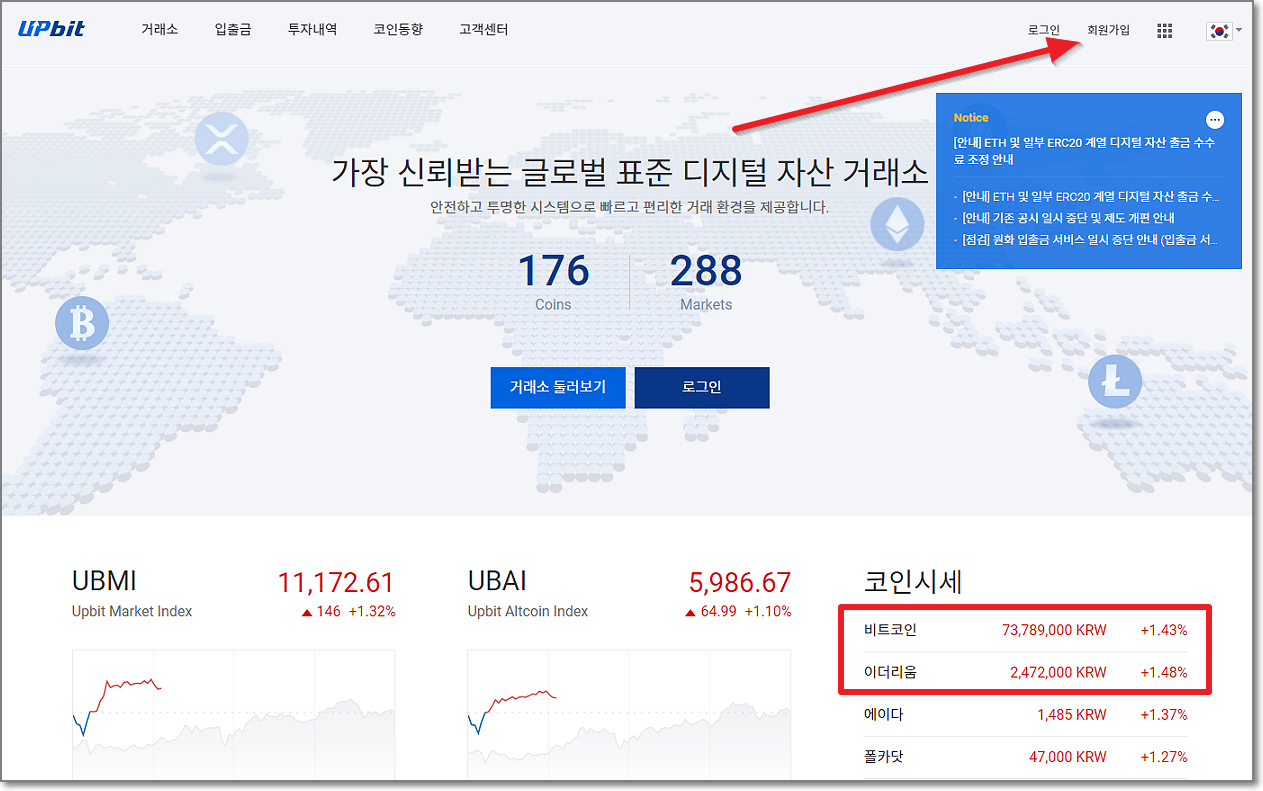This screenshot has height=791, width=1263.
Task: Click the UBMI value 11,172.61
Action: coord(336,582)
